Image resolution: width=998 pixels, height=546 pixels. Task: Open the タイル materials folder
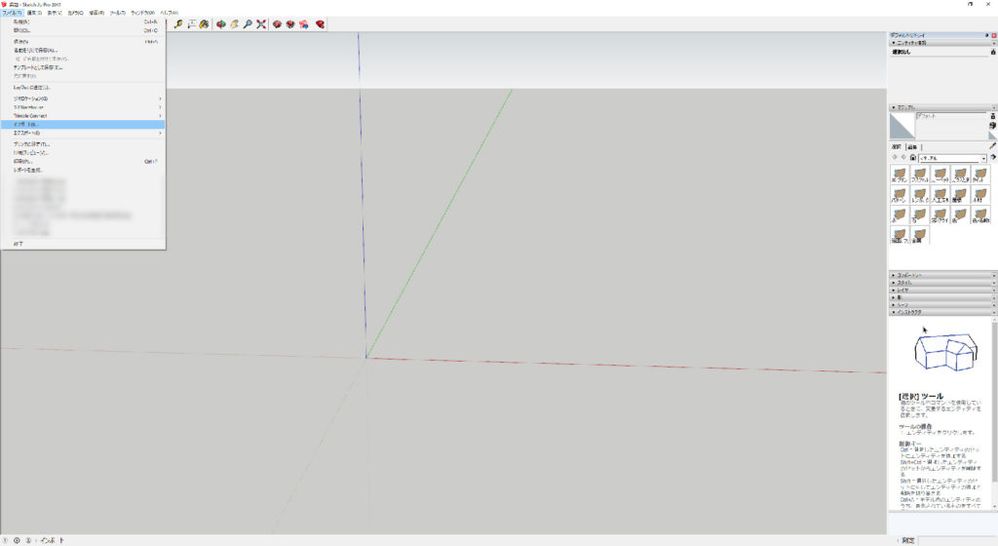pyautogui.click(x=980, y=174)
